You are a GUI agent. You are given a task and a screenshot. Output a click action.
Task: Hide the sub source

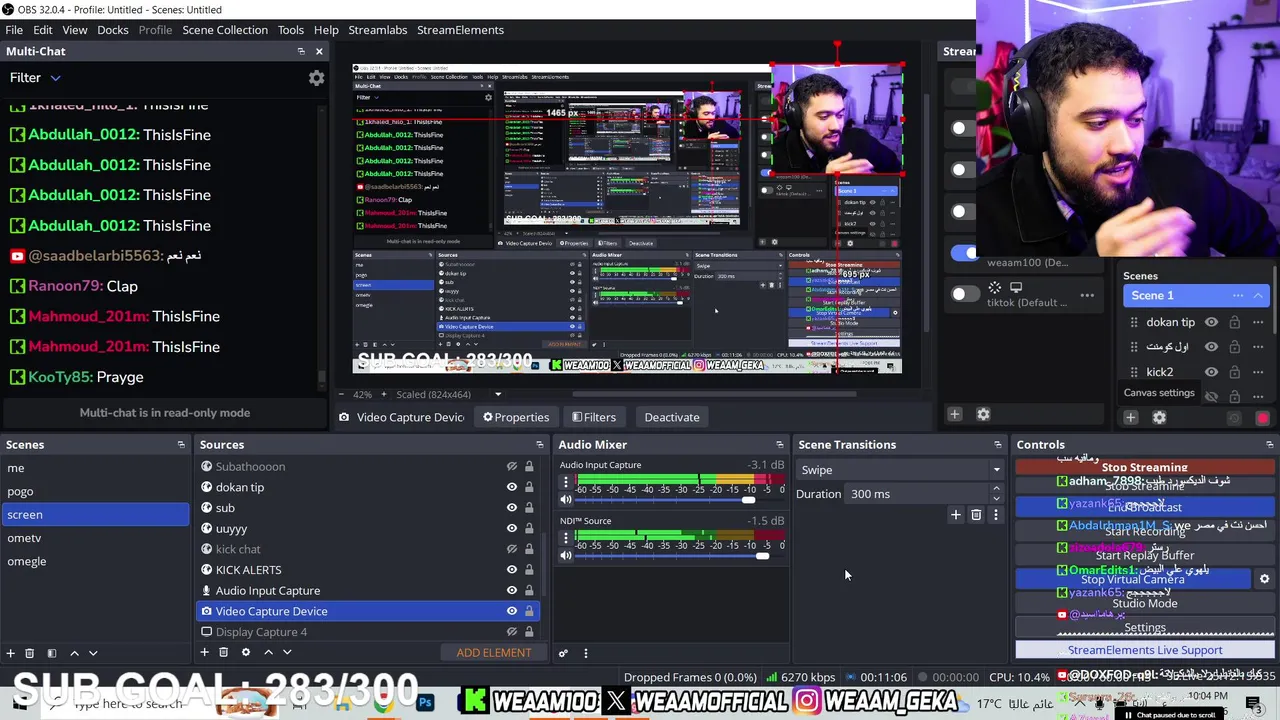click(511, 508)
